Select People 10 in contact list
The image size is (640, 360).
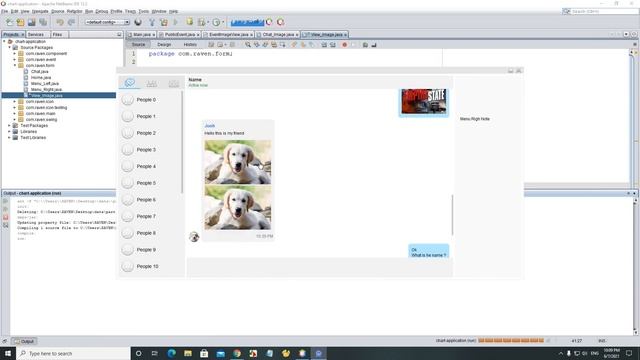(x=150, y=266)
